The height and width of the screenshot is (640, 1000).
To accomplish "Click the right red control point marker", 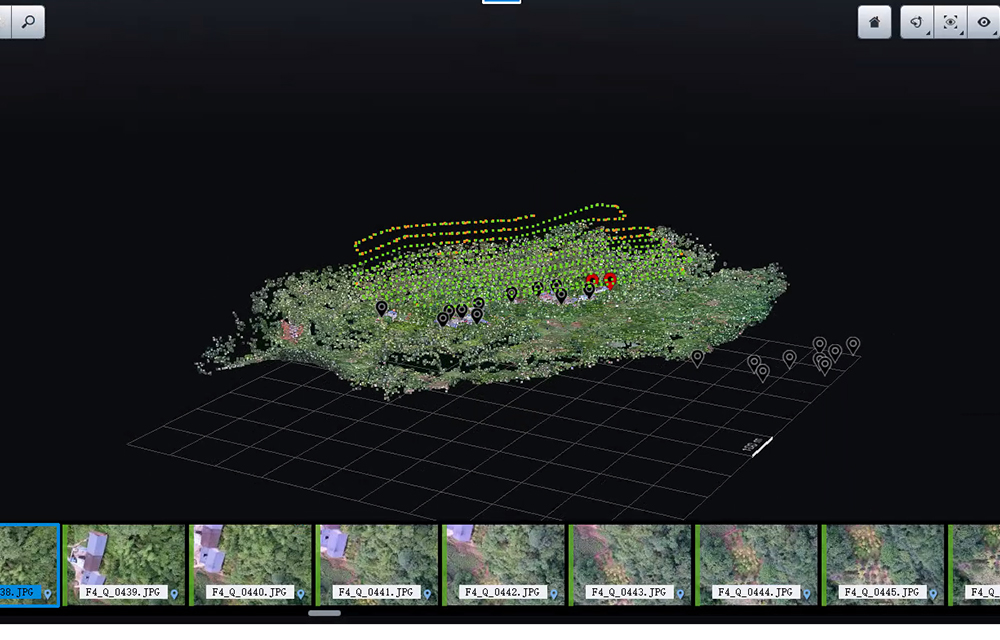I will [x=610, y=281].
